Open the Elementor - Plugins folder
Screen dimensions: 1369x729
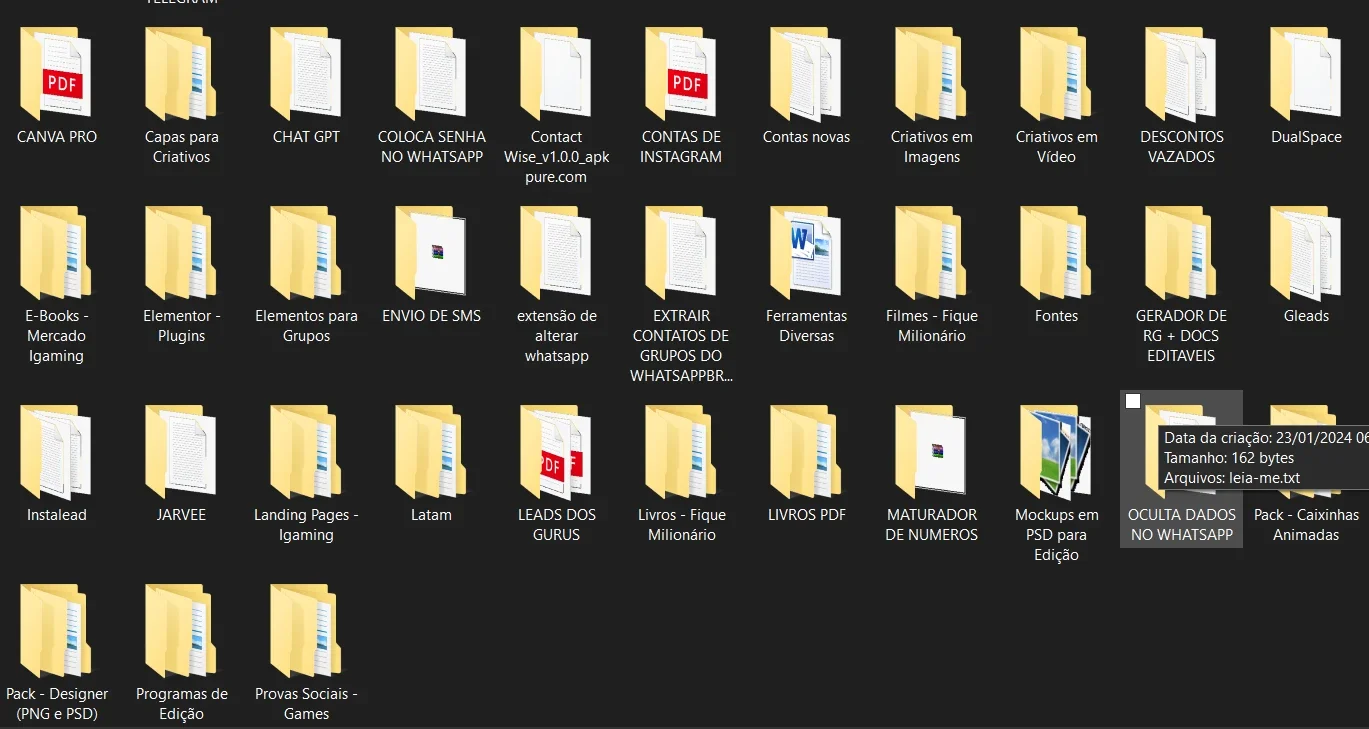pos(181,252)
